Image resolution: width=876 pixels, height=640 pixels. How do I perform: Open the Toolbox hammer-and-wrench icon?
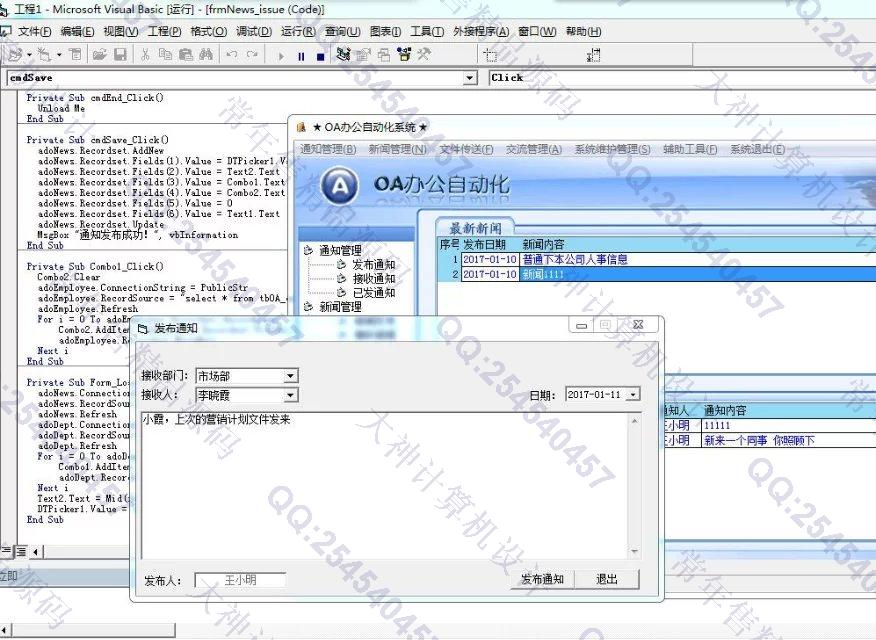tap(423, 54)
